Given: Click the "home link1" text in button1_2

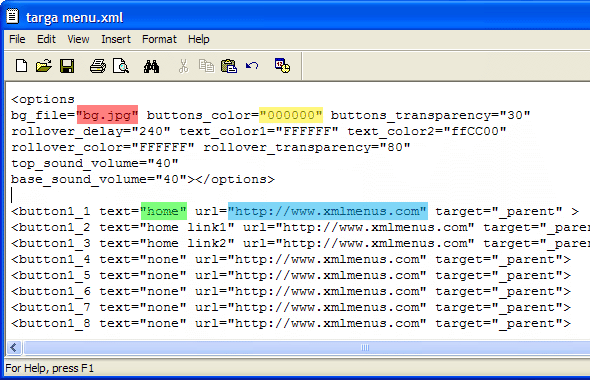Looking at the screenshot, I should pyautogui.click(x=187, y=227).
